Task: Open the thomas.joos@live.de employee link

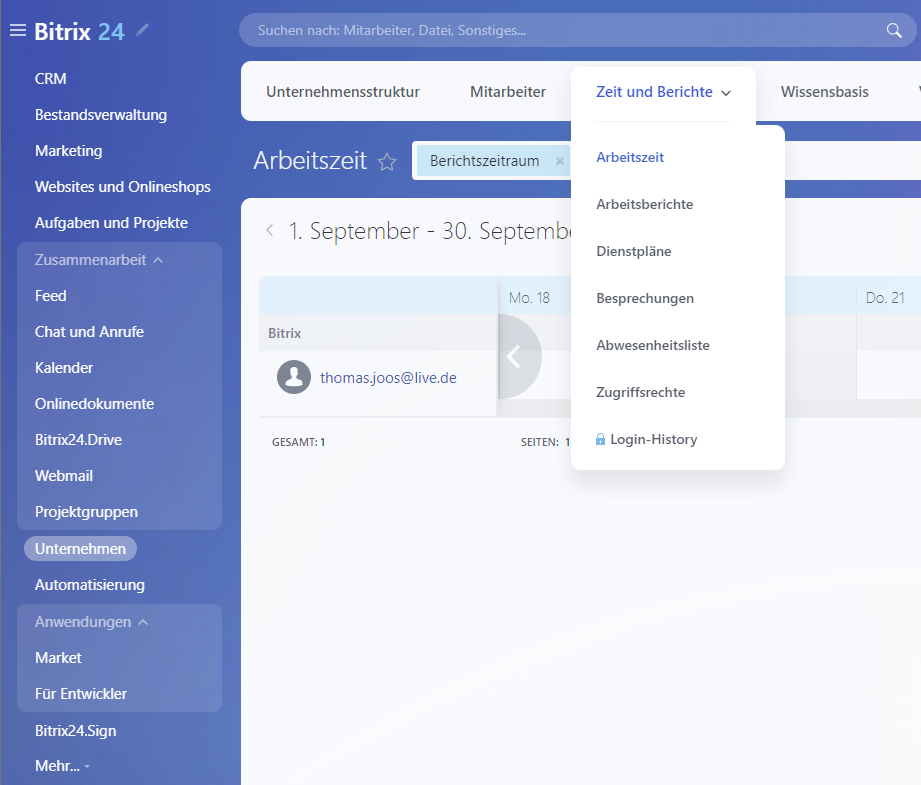Action: point(388,378)
